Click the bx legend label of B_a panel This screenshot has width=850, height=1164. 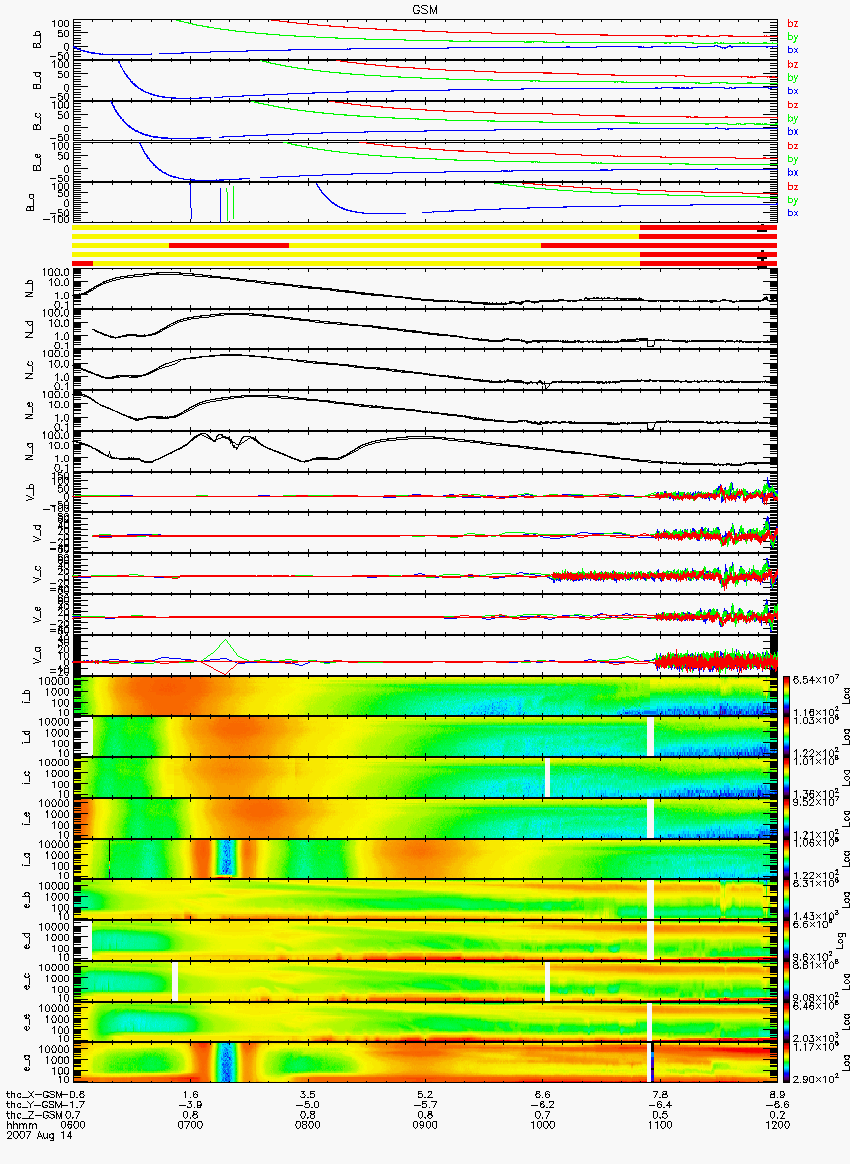coord(793,213)
